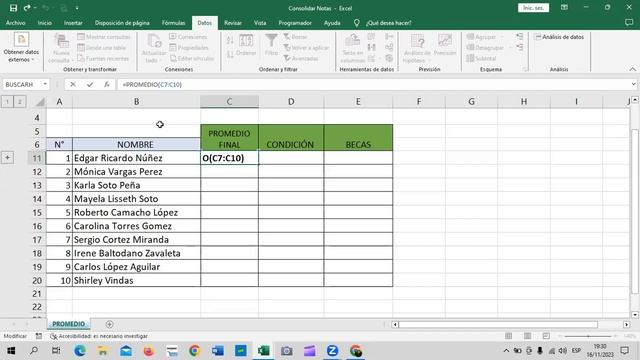
Task: Click the BECAS header cell
Action: (x=358, y=138)
